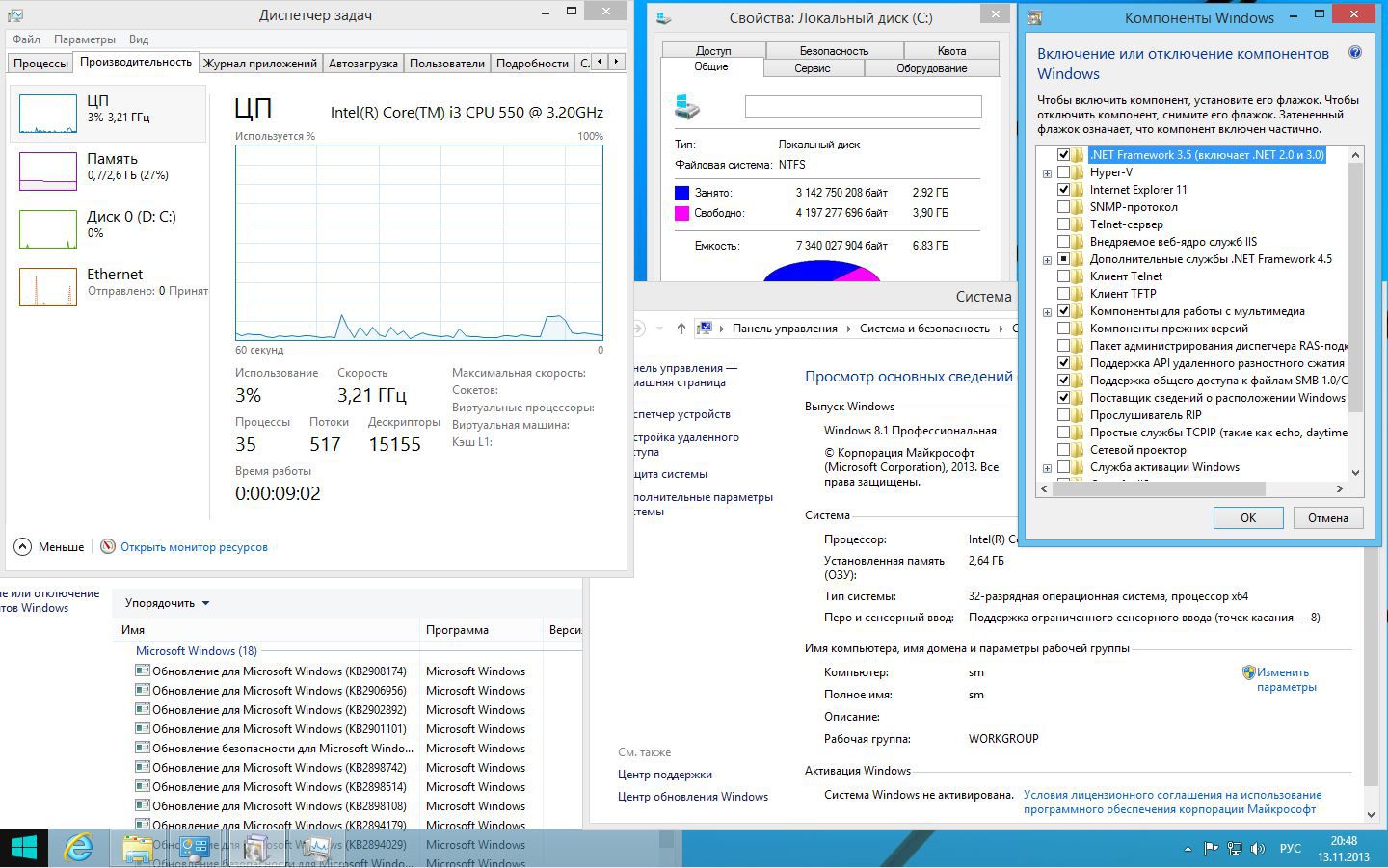The image size is (1388, 868).
Task: Enable the Клиент TFTP checkbox
Action: [1063, 294]
